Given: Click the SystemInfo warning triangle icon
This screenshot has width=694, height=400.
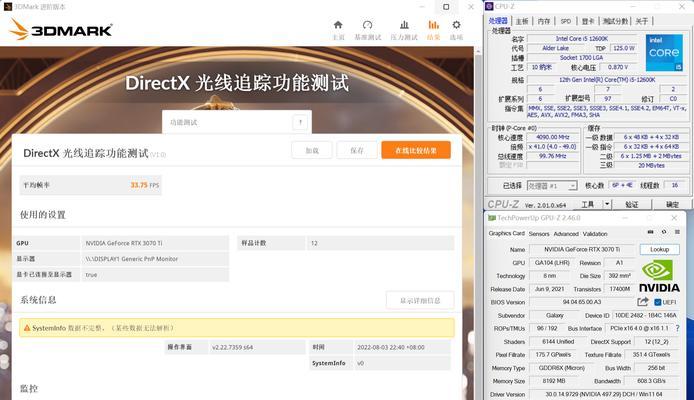Looking at the screenshot, I should (x=27, y=328).
